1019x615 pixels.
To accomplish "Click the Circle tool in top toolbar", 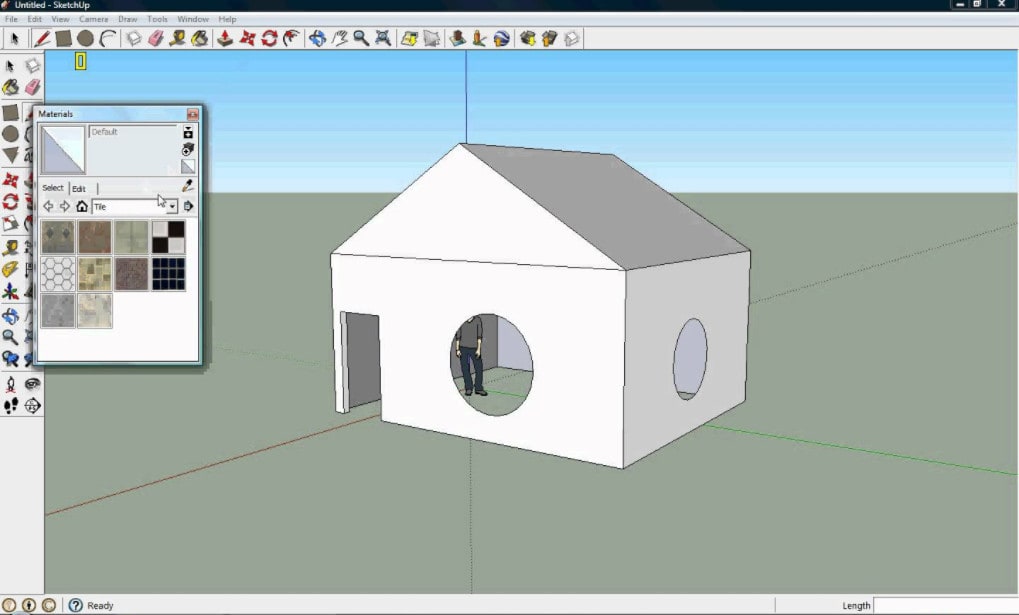I will [86, 39].
